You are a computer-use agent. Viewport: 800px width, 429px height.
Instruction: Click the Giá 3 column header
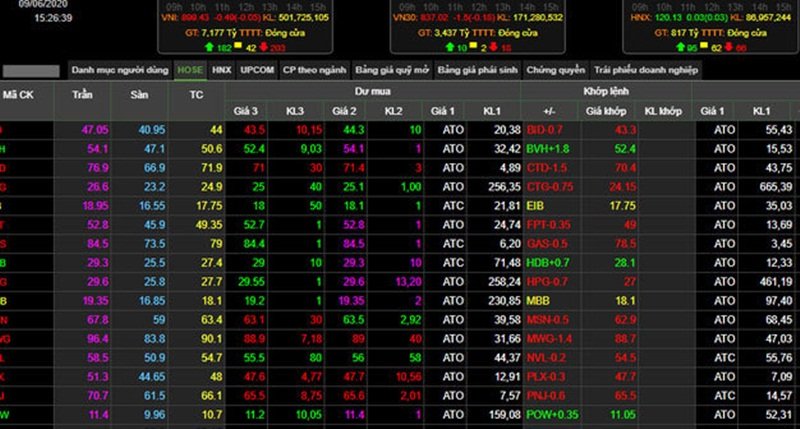(246, 111)
